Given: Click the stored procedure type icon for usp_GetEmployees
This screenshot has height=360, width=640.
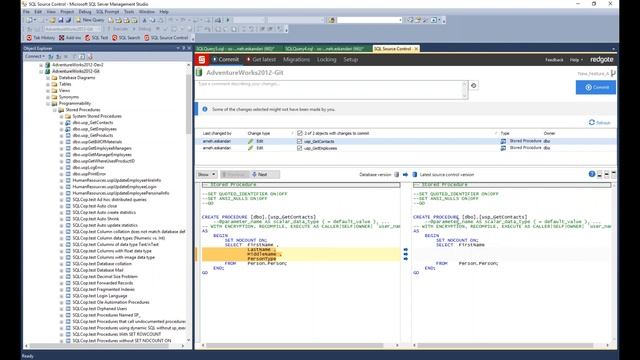Looking at the screenshot, I should [503, 148].
